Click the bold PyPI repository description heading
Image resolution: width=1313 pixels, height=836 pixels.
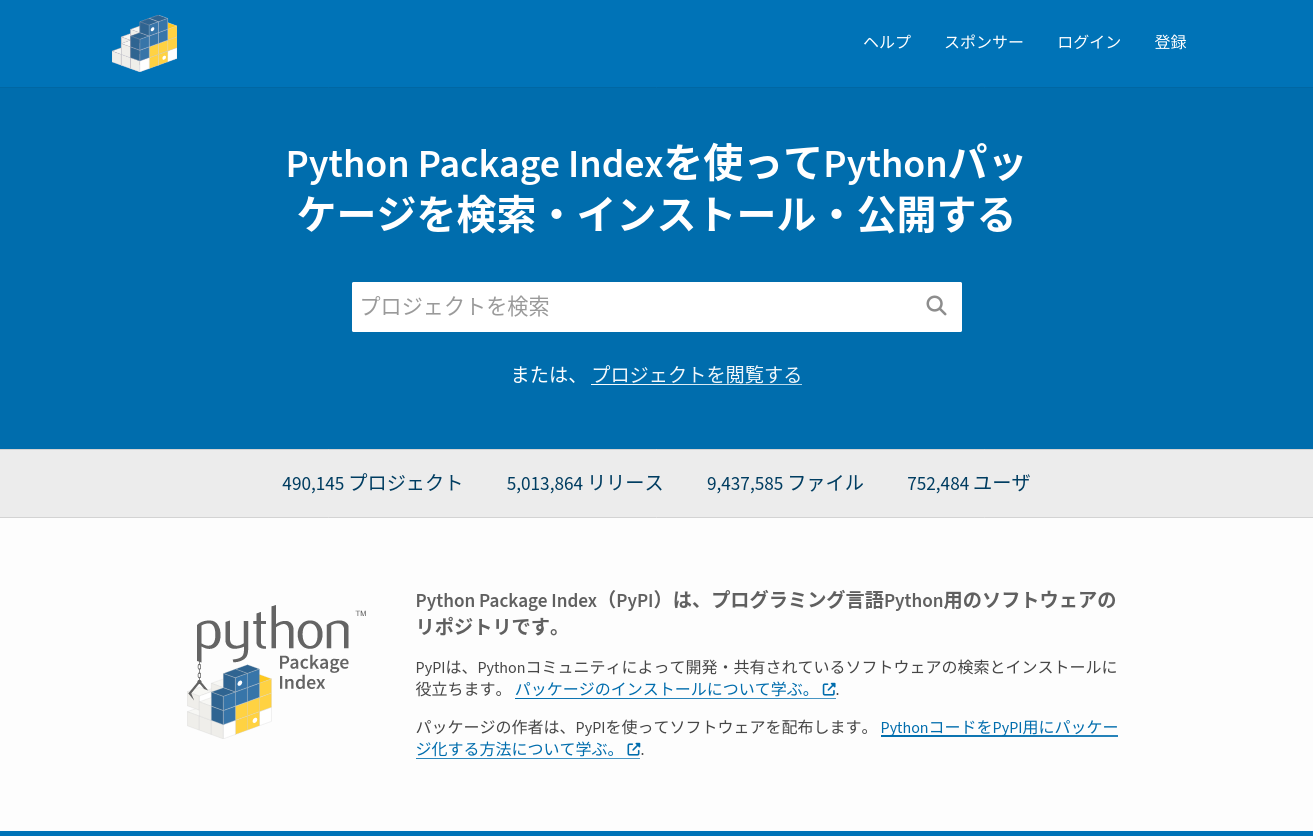point(765,612)
